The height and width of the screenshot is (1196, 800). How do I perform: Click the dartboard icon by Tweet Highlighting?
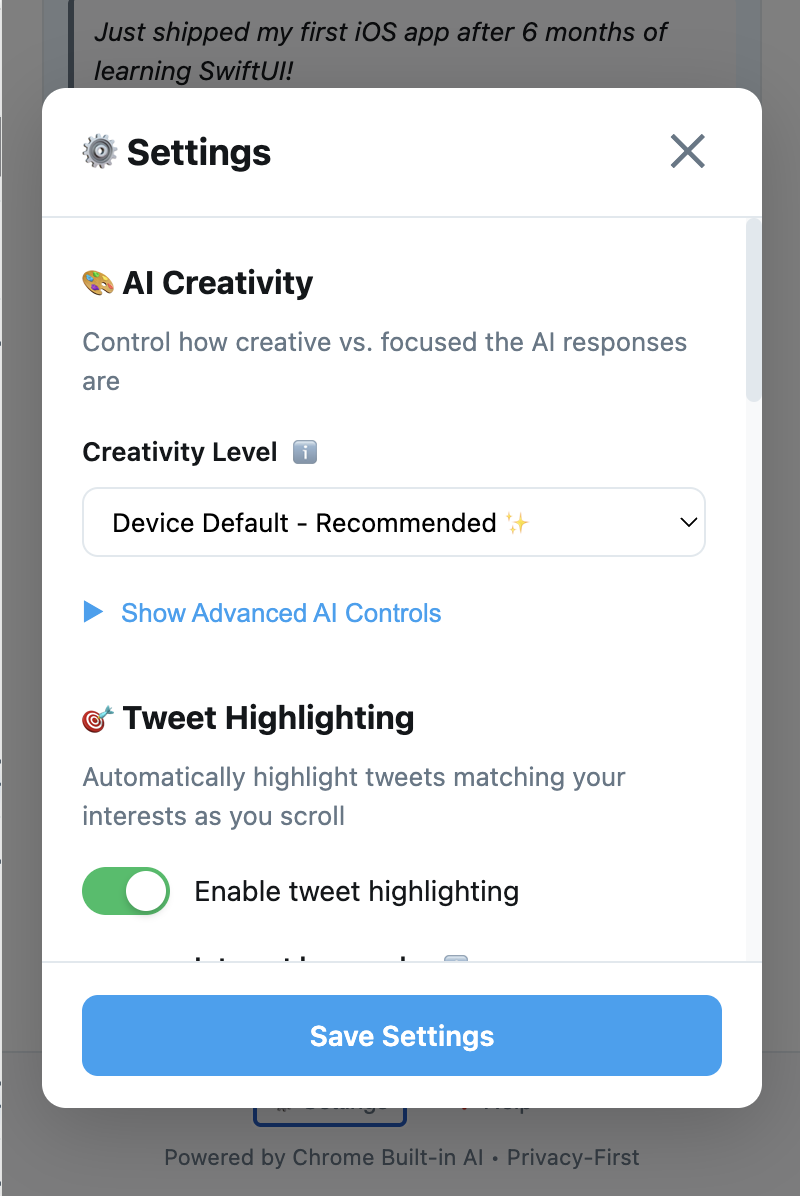coord(98,719)
